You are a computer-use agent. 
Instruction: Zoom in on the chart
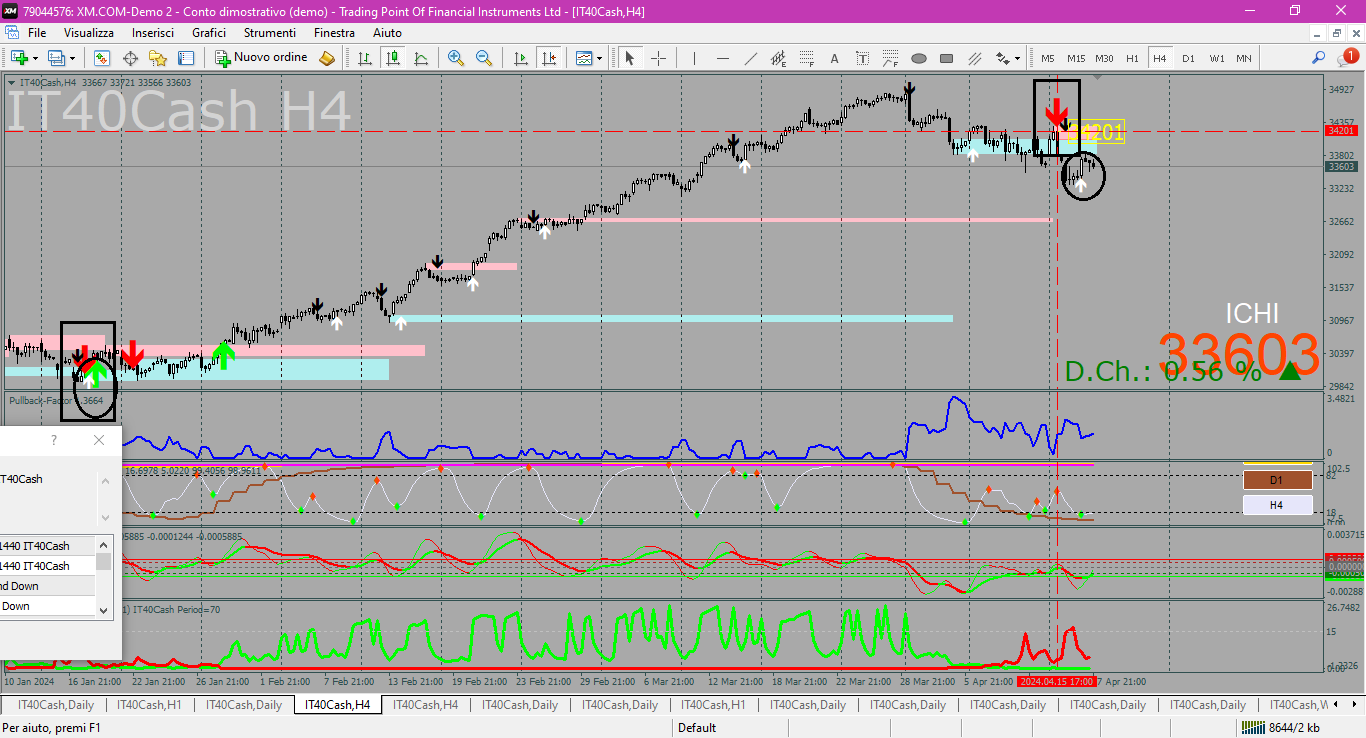click(456, 58)
